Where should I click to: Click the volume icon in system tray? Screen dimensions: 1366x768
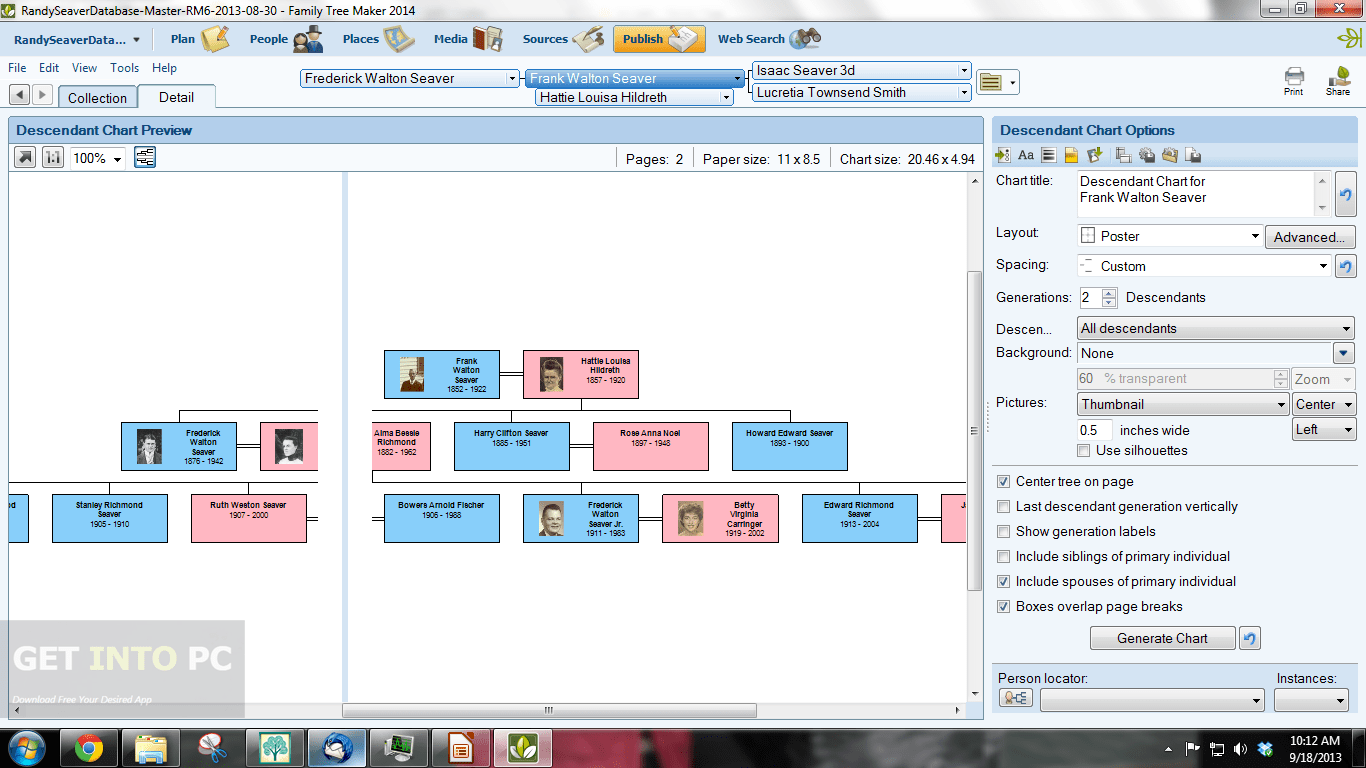(1241, 748)
